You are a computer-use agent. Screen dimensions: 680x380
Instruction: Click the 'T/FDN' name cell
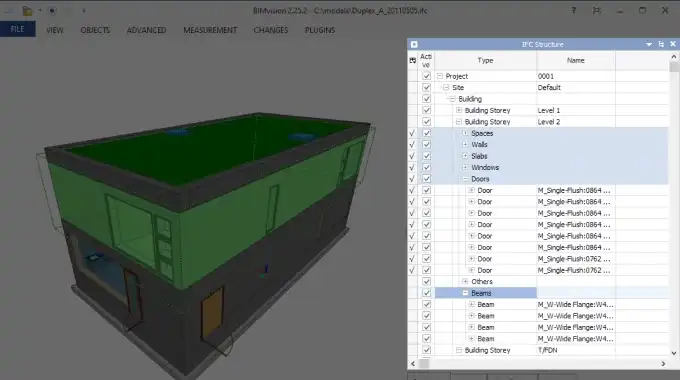point(547,350)
